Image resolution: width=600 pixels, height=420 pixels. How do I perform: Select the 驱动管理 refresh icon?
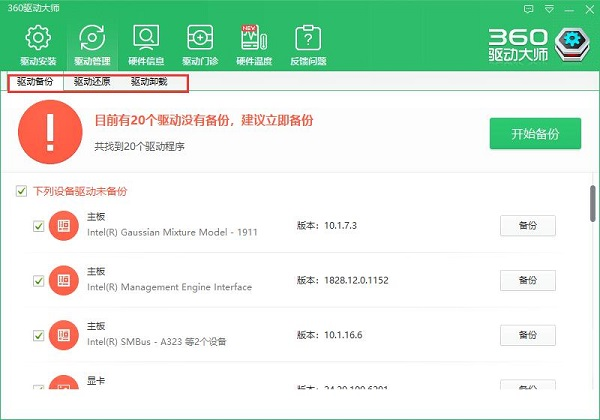tap(92, 37)
